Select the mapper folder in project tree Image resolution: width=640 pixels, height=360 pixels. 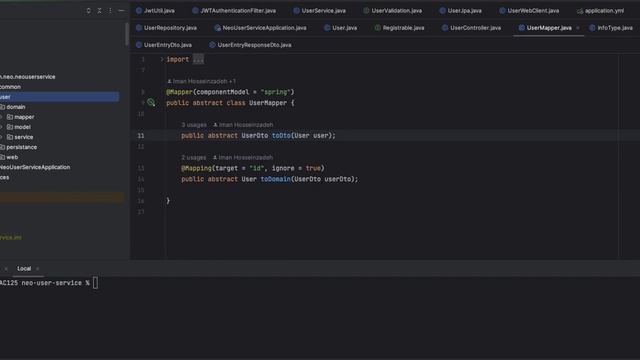tap(24, 117)
